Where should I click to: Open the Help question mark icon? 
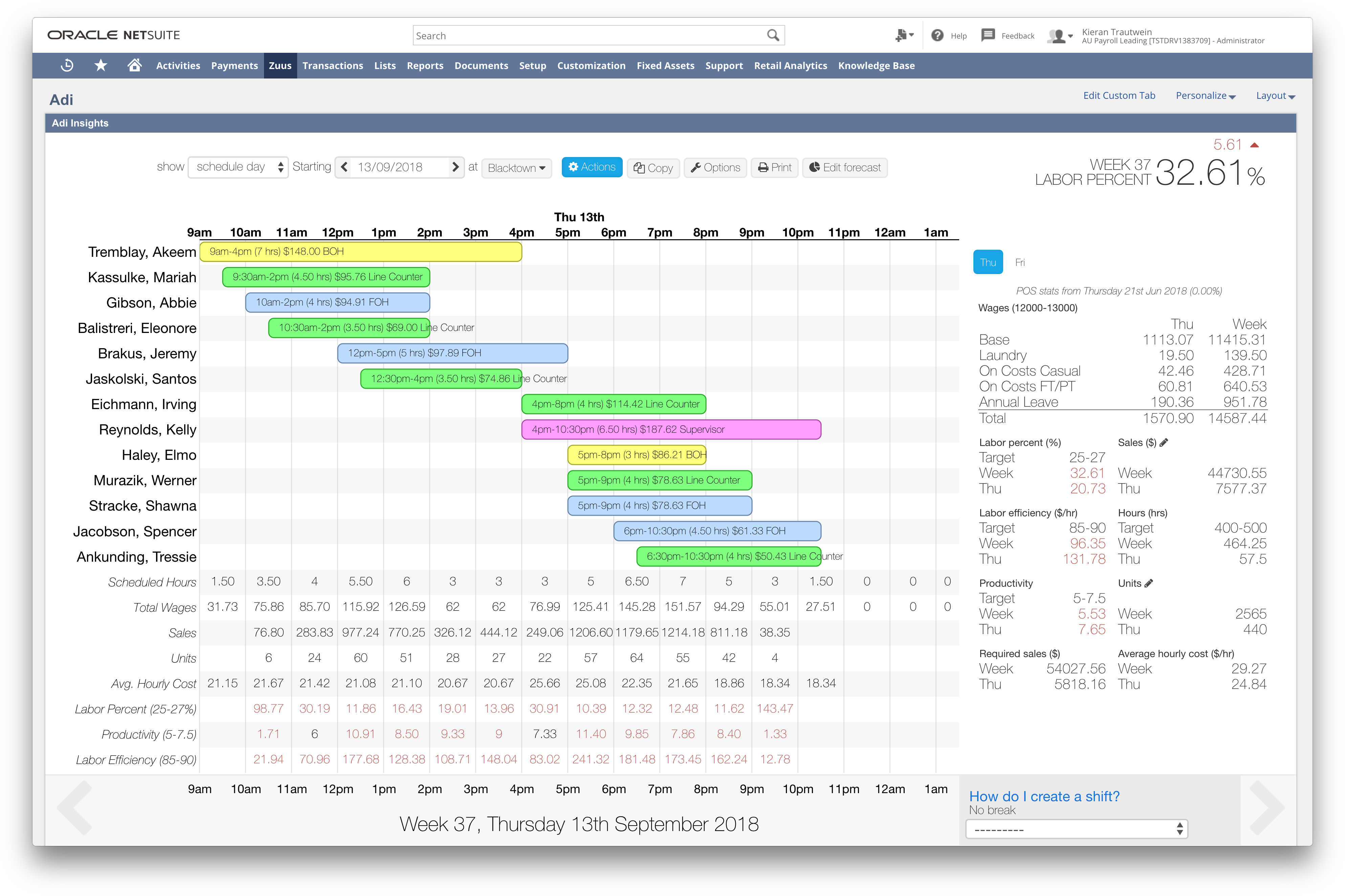pyautogui.click(x=937, y=36)
